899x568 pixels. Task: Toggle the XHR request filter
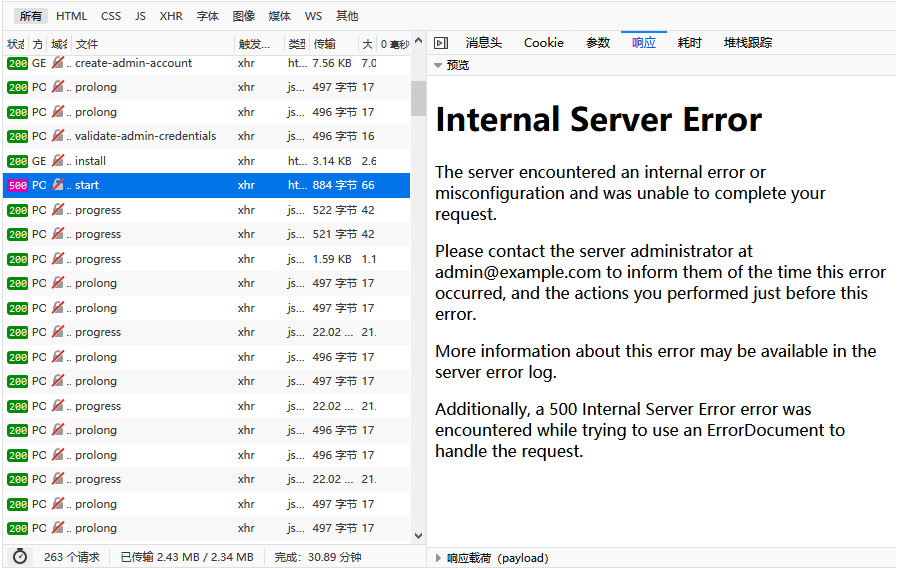171,16
